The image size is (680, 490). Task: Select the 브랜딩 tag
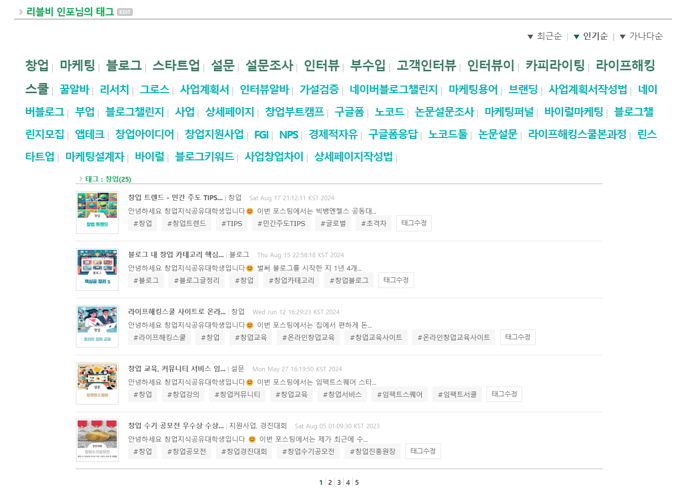[x=523, y=89]
